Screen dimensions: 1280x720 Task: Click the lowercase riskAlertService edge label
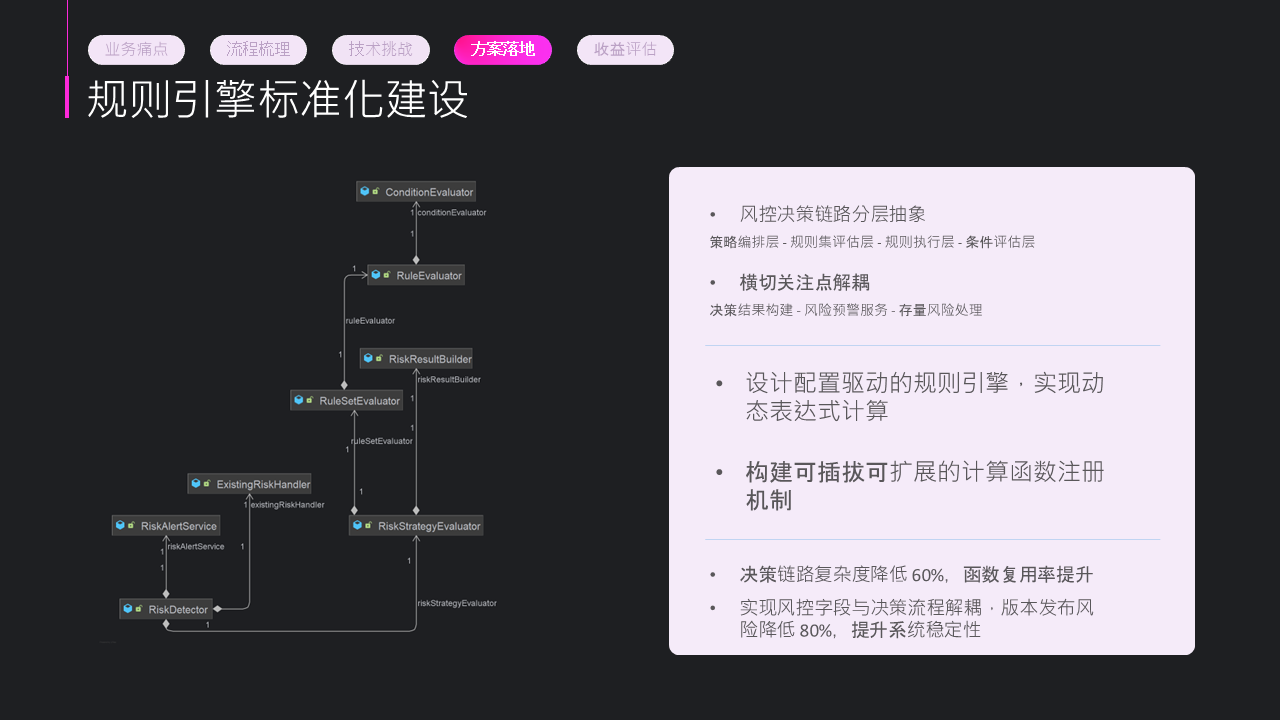[196, 547]
